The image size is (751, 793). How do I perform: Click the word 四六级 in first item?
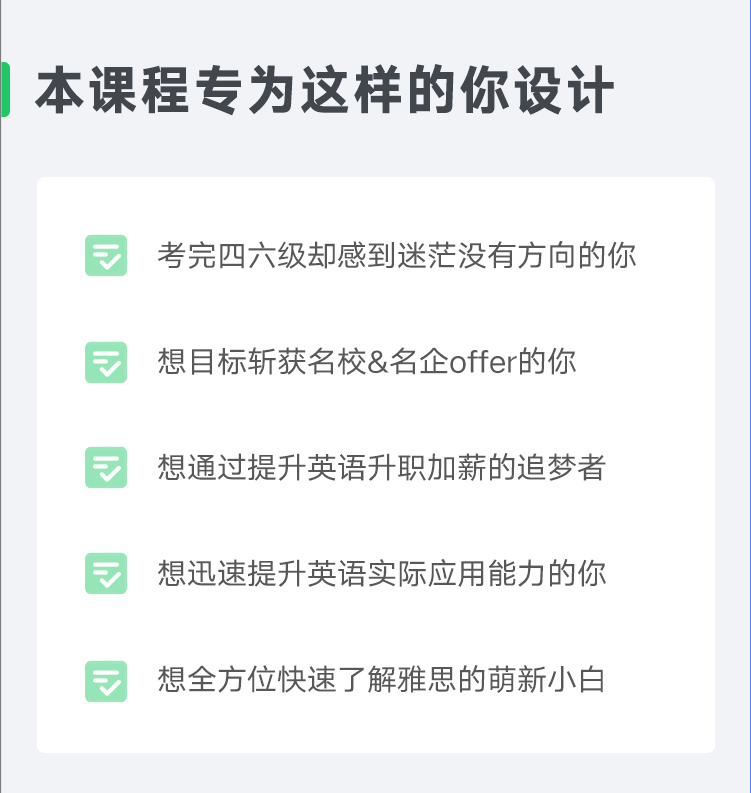click(x=262, y=255)
